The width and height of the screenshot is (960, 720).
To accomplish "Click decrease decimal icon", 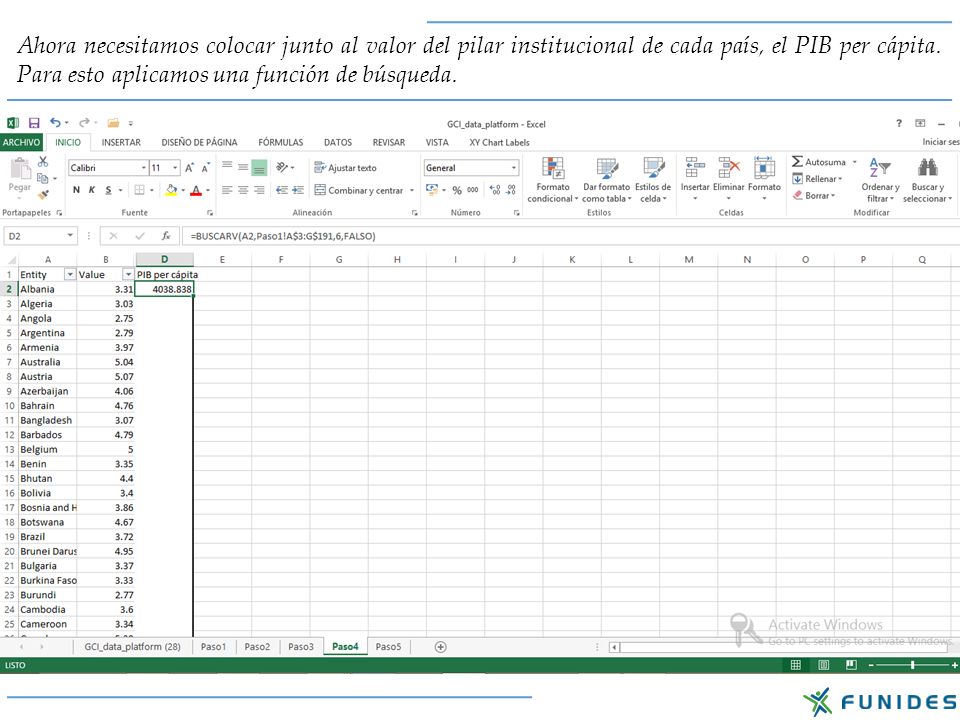I will [x=511, y=190].
